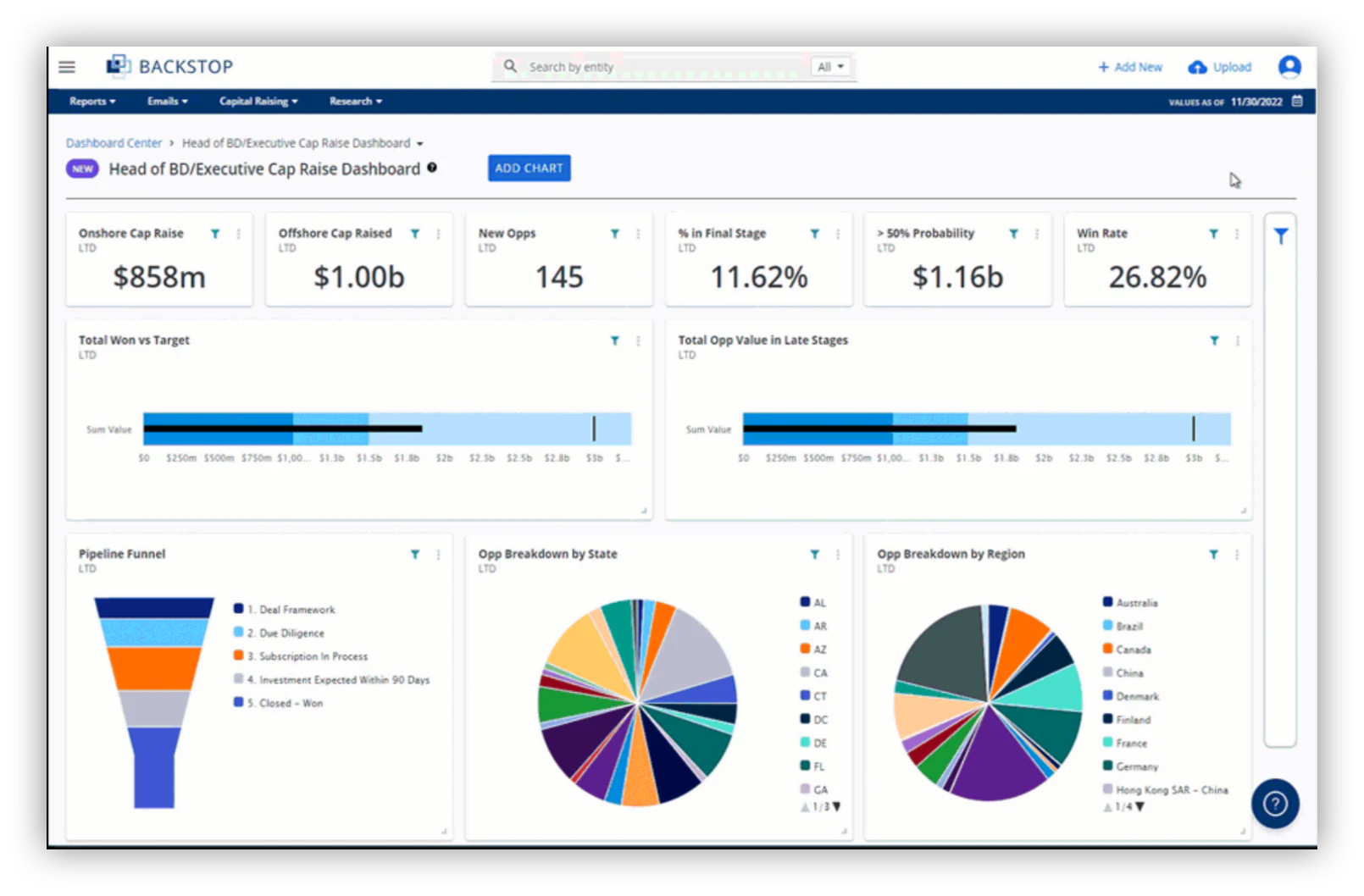This screenshot has height=896, width=1364.
Task: Toggle the Canada region legend entry
Action: click(1127, 650)
